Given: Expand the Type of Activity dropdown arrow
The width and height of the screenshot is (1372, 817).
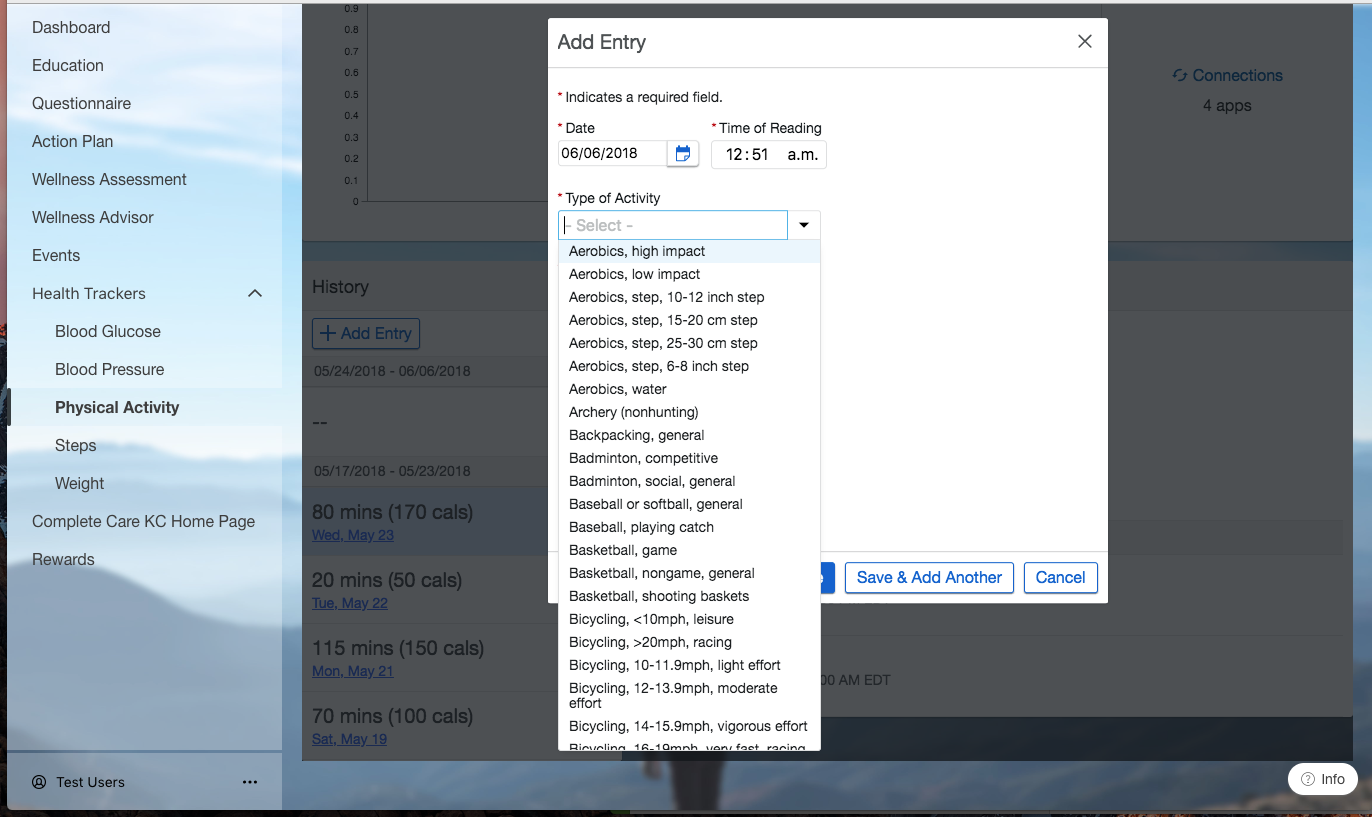Looking at the screenshot, I should [x=804, y=224].
